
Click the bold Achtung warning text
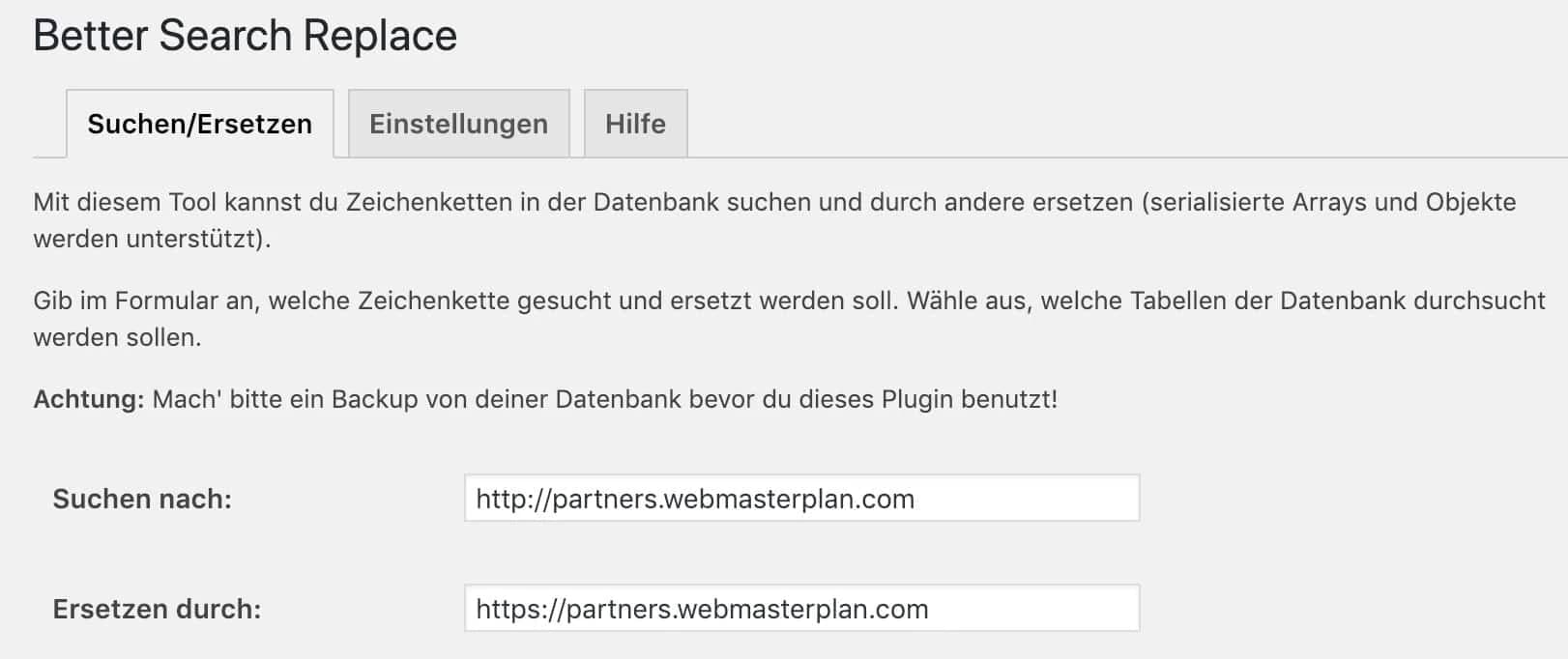point(86,395)
